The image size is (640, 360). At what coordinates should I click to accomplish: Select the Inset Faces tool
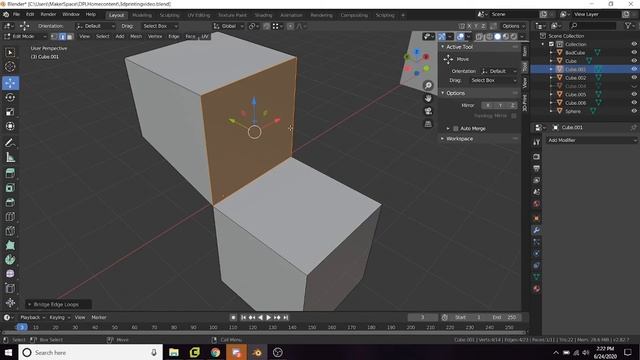[x=10, y=188]
